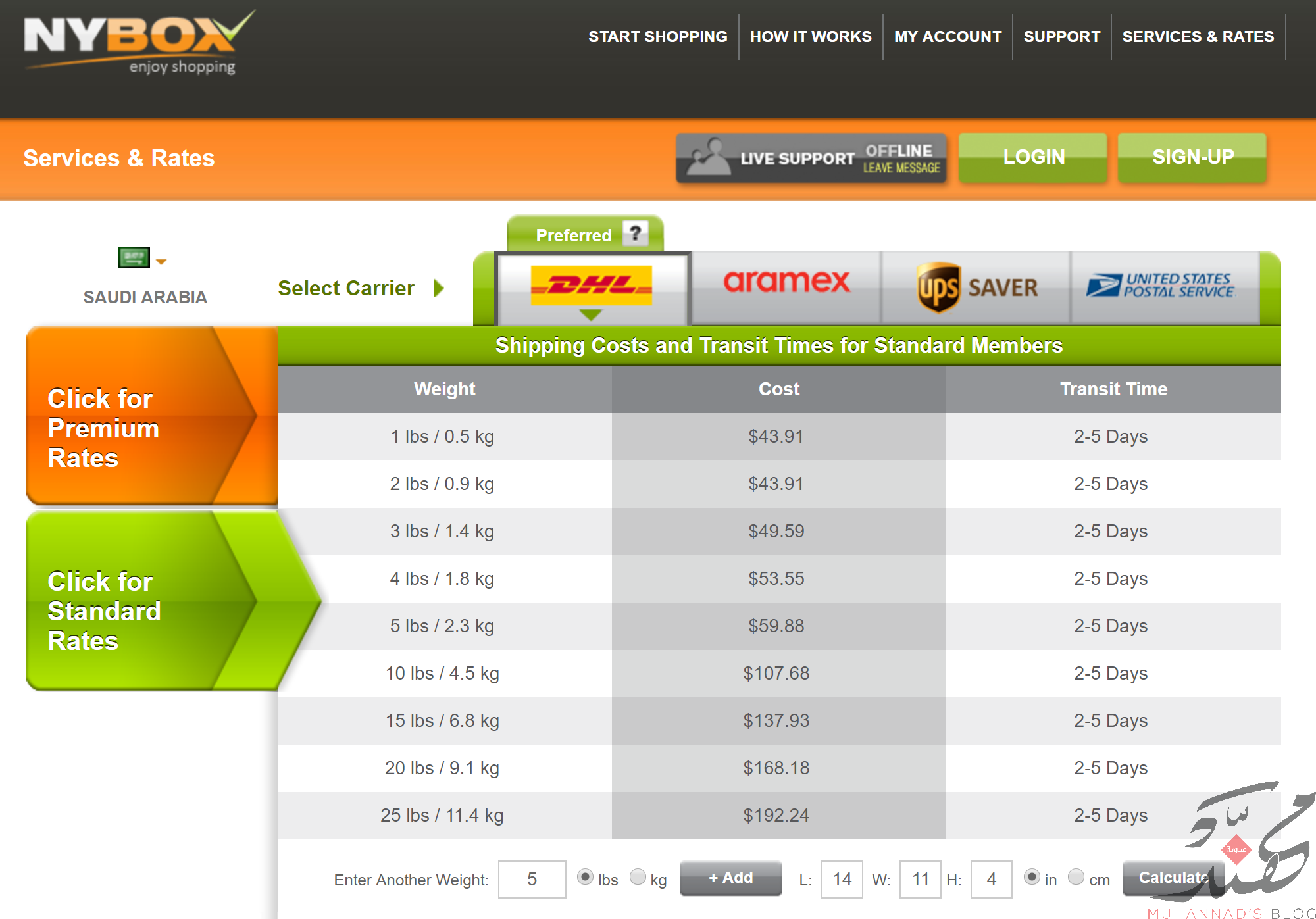The height and width of the screenshot is (919, 1316).
Task: Click the Preferred question mark help icon
Action: (x=635, y=234)
